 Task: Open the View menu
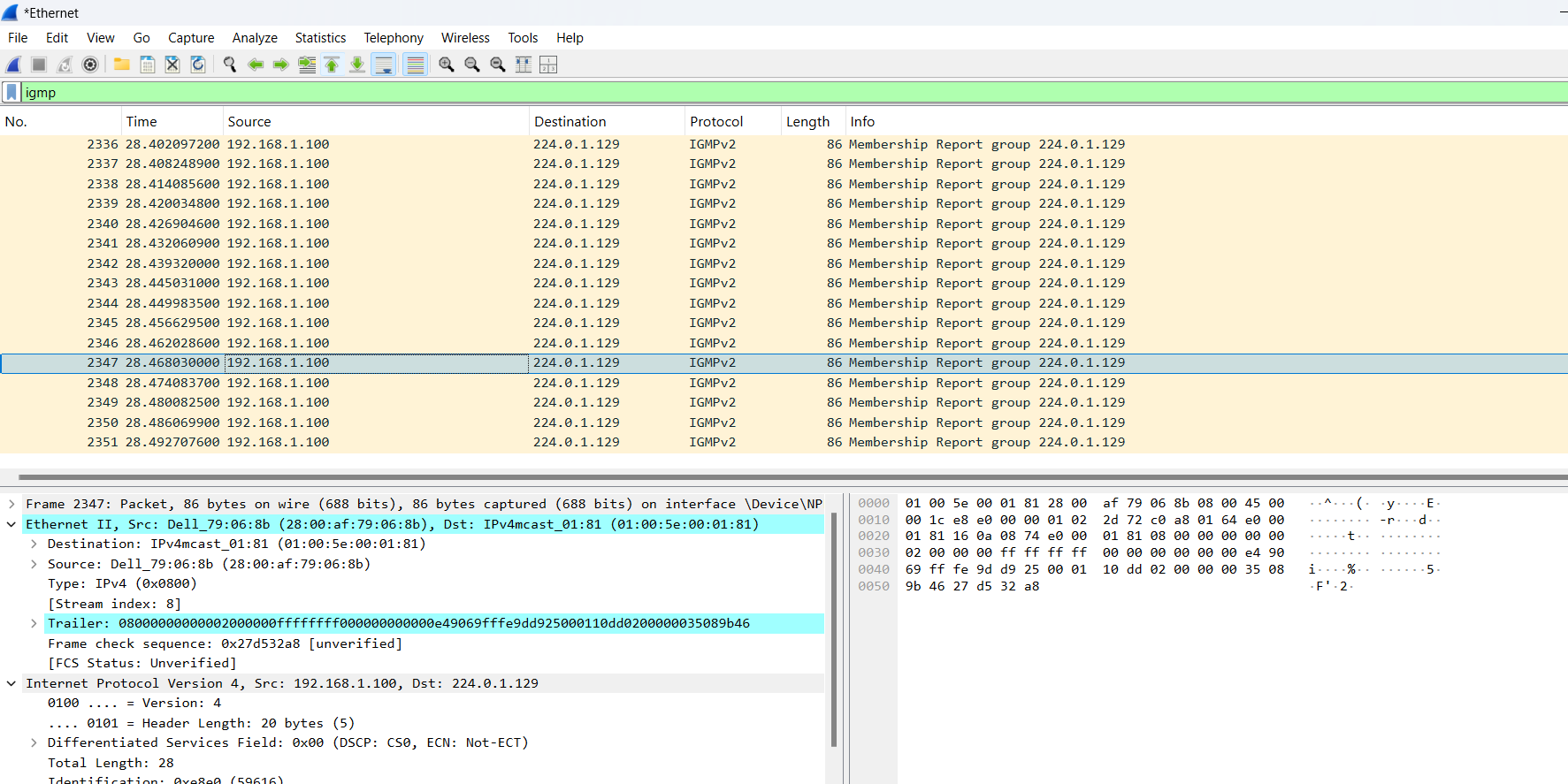click(x=101, y=38)
